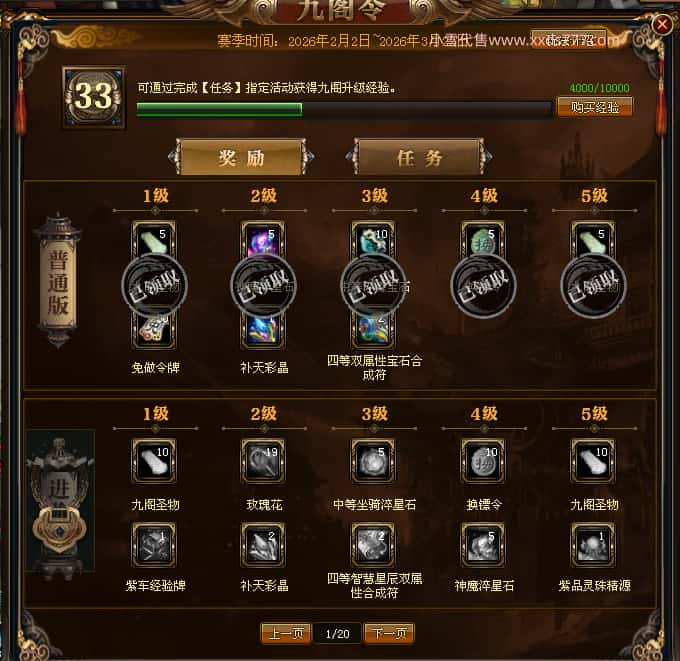680x661 pixels.
Task: Click the 中等坐骑淬星石 item icon
Action: pos(373,461)
